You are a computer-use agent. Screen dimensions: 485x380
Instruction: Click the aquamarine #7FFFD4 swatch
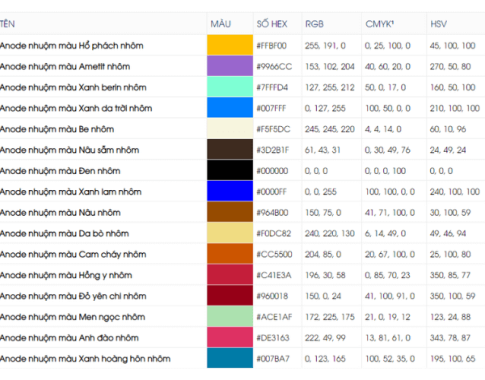pyautogui.click(x=230, y=87)
